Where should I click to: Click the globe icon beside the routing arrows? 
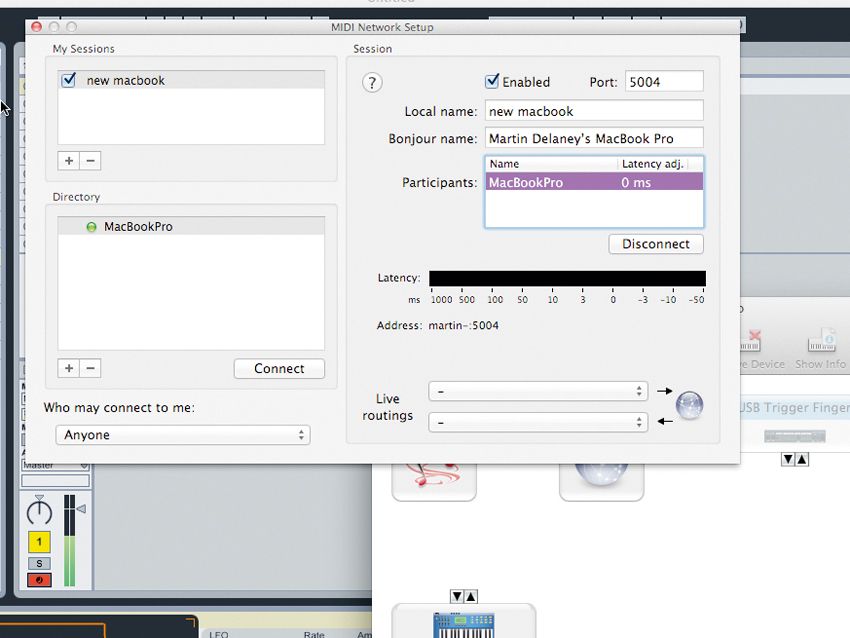[690, 406]
